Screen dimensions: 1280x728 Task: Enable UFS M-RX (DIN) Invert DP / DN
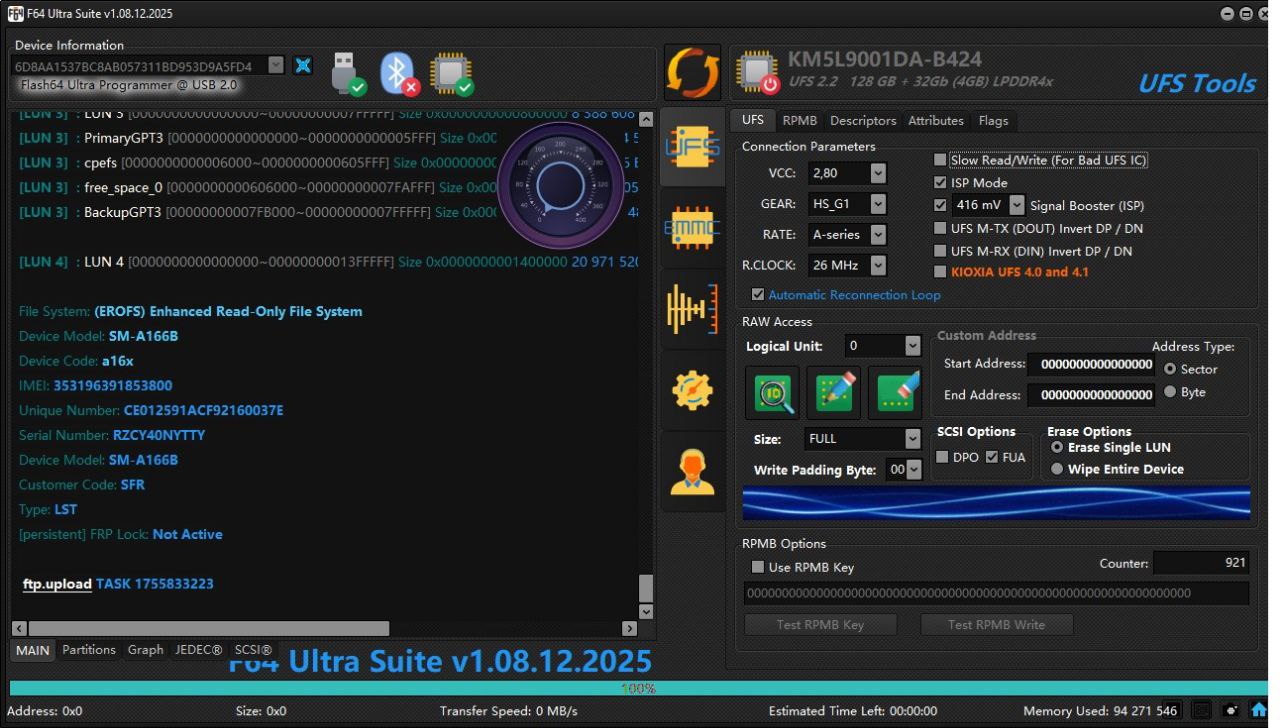tap(939, 251)
